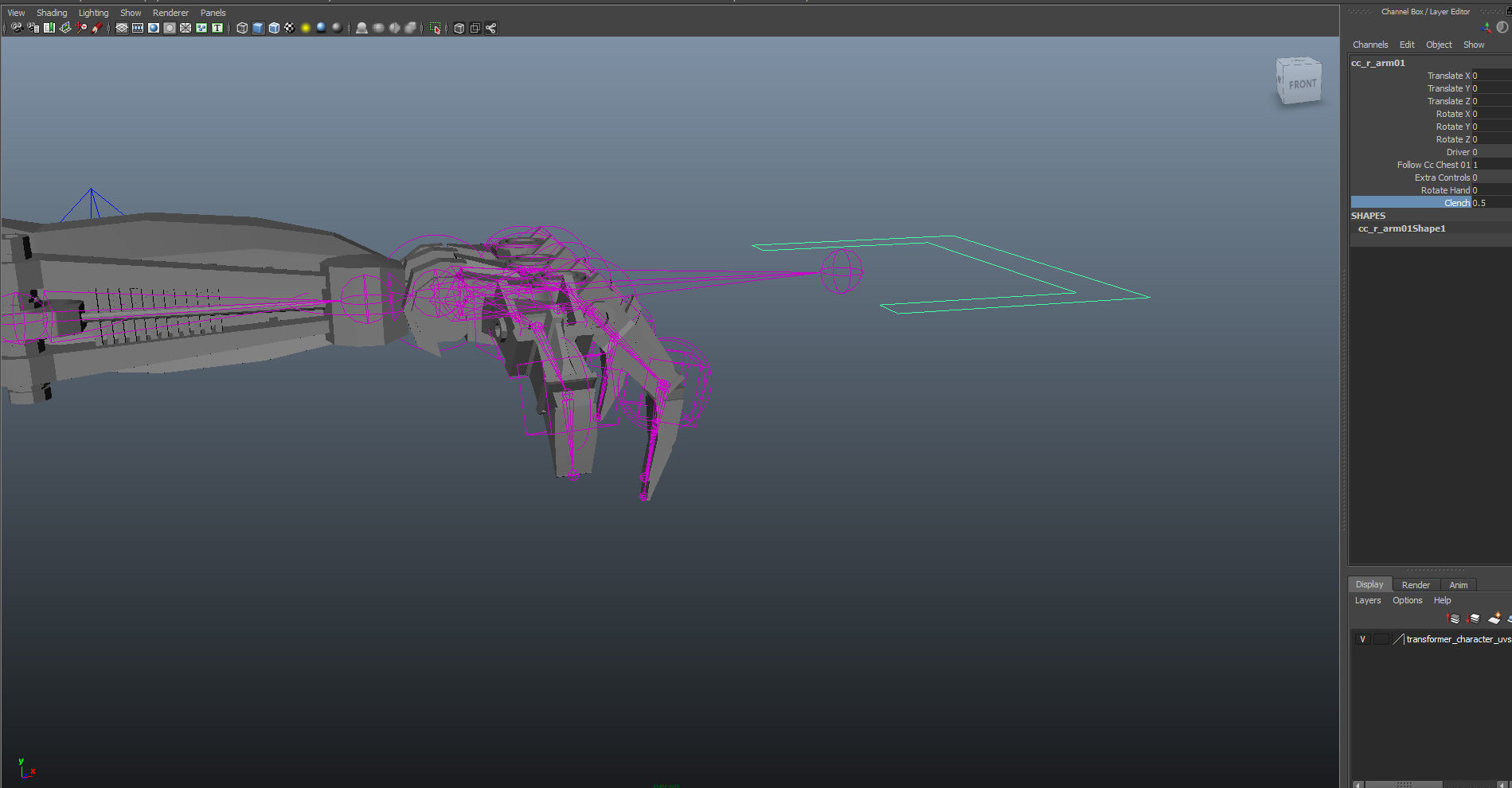Click the move layer up icon
Screen dimensions: 1512x788
(x=1453, y=618)
